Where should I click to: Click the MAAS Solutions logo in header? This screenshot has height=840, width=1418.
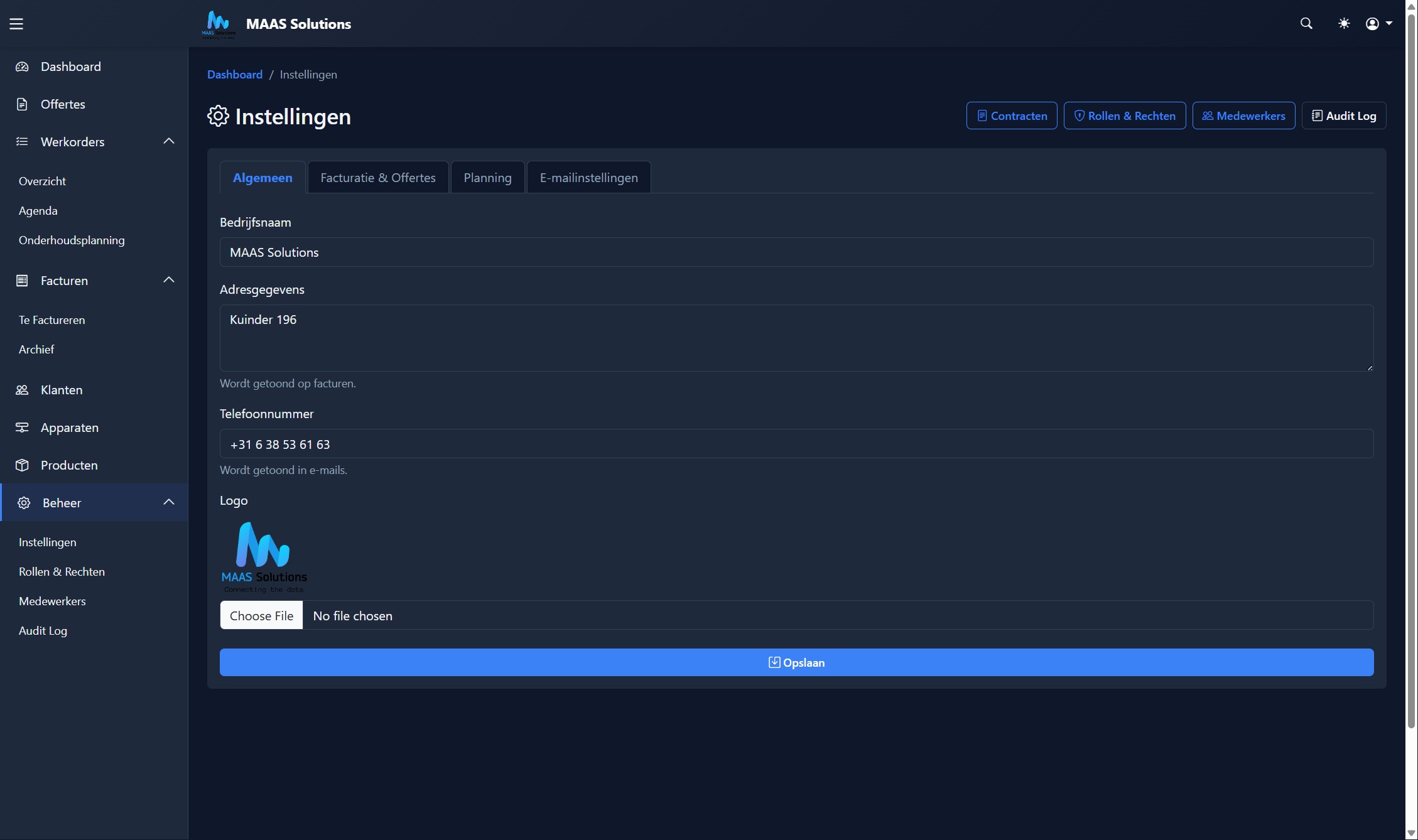219,24
